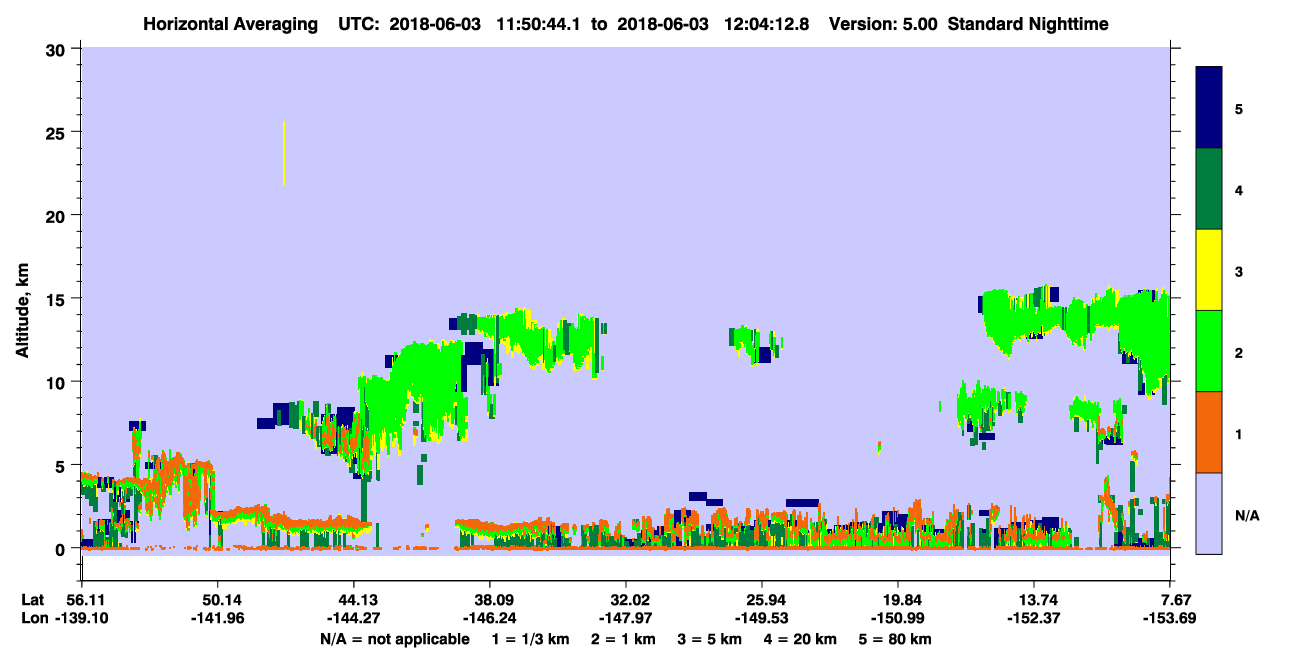The height and width of the screenshot is (667, 1300).
Task: Click the longitude value -149.53
Action: click(762, 619)
